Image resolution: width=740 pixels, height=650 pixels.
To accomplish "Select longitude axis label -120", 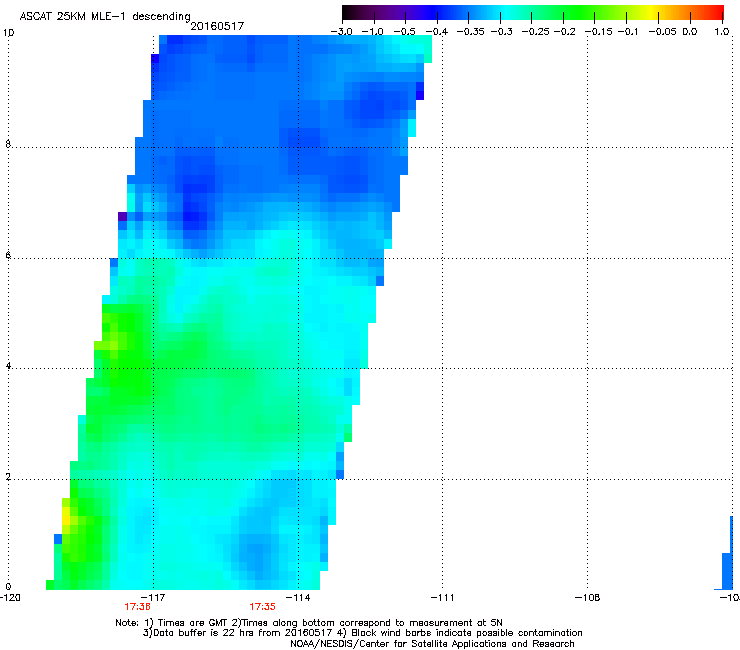I will click(x=10, y=598).
